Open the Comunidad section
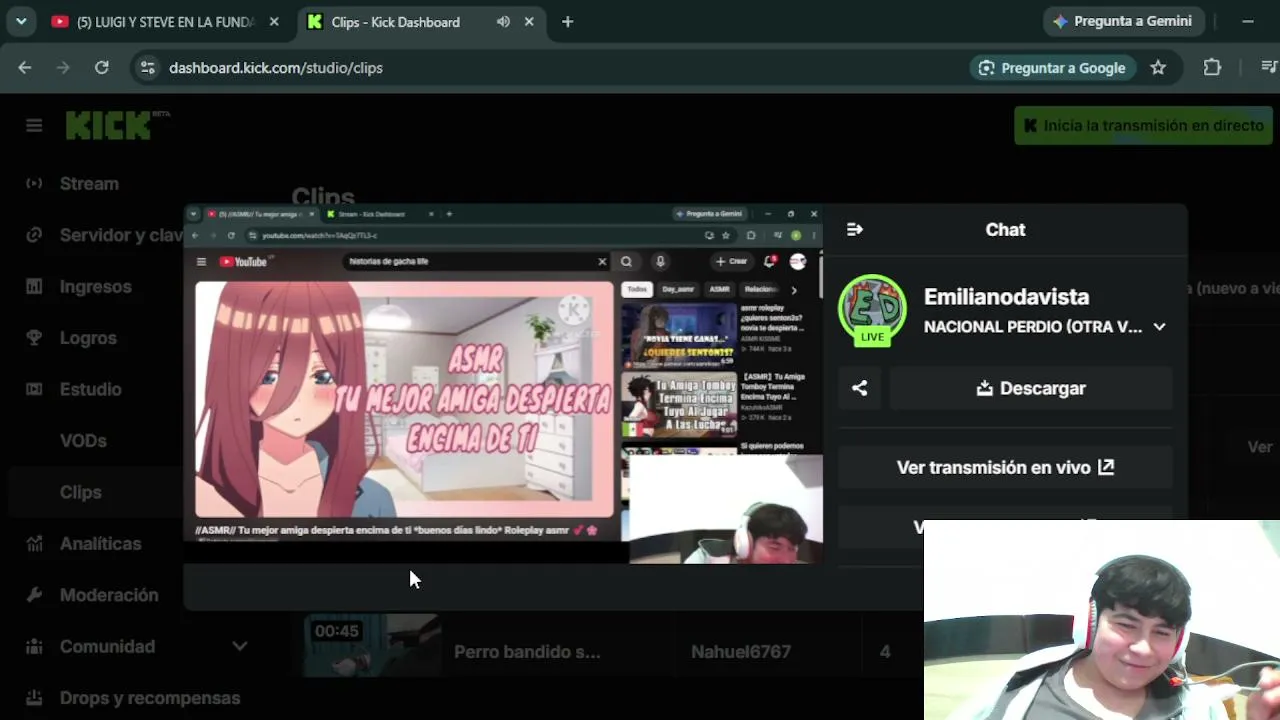This screenshot has width=1280, height=720. (x=107, y=646)
